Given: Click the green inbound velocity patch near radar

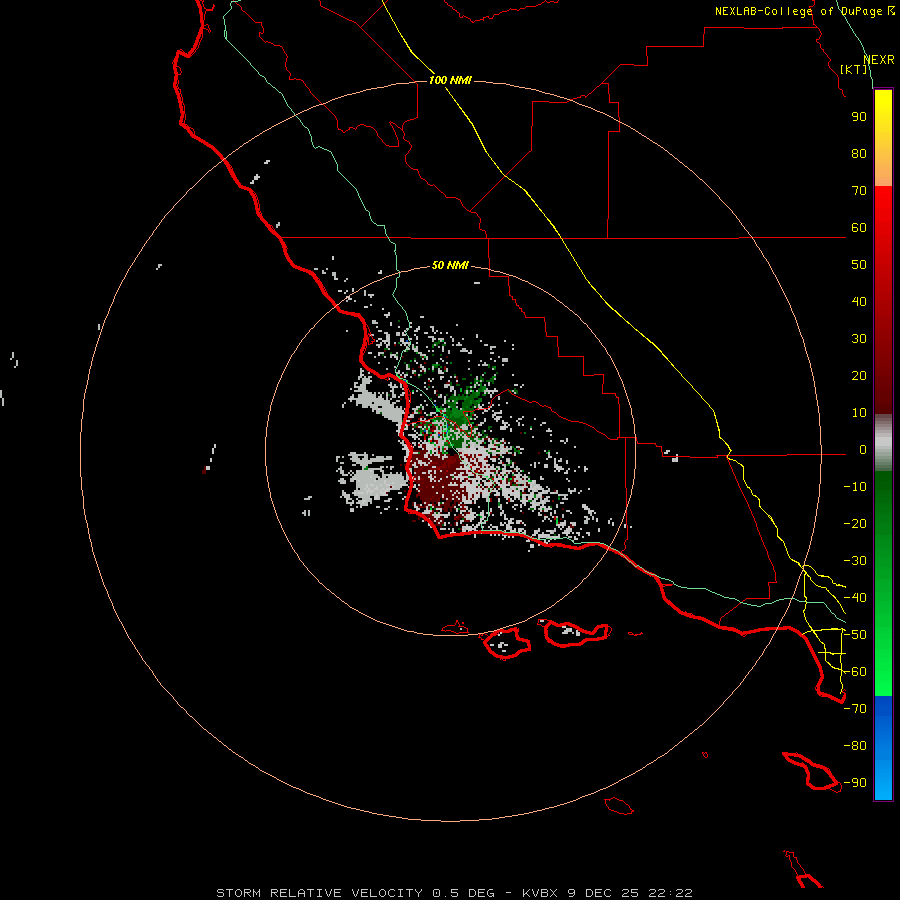Looking at the screenshot, I should (x=461, y=409).
